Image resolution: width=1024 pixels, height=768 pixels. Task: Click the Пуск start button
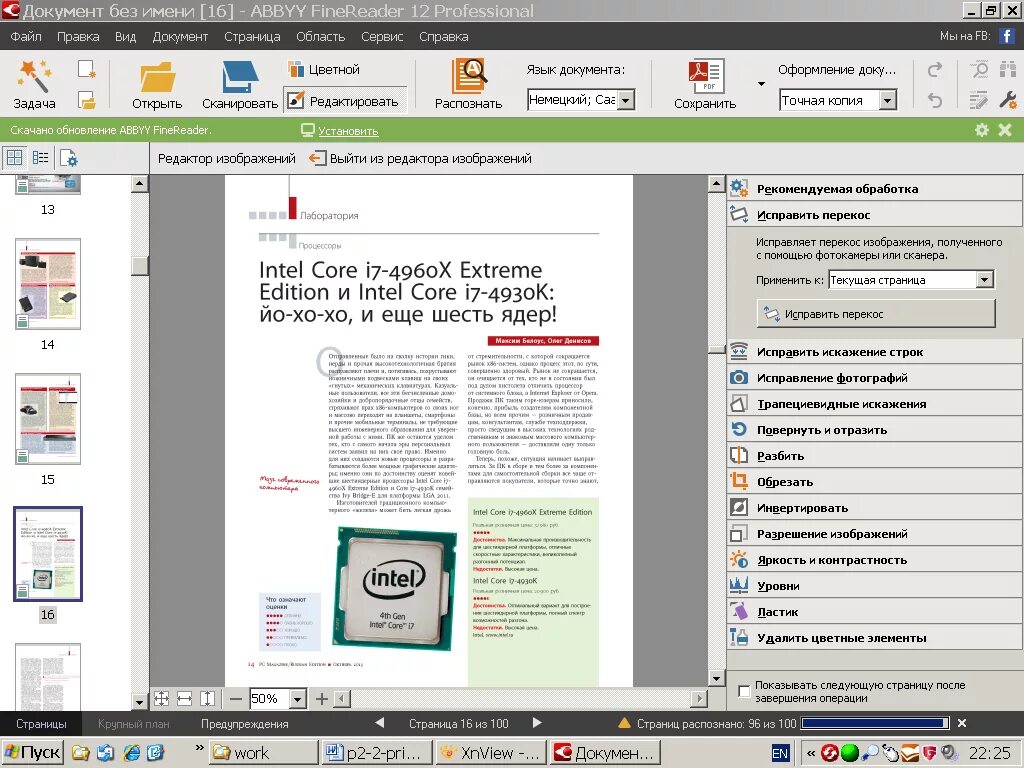click(33, 753)
